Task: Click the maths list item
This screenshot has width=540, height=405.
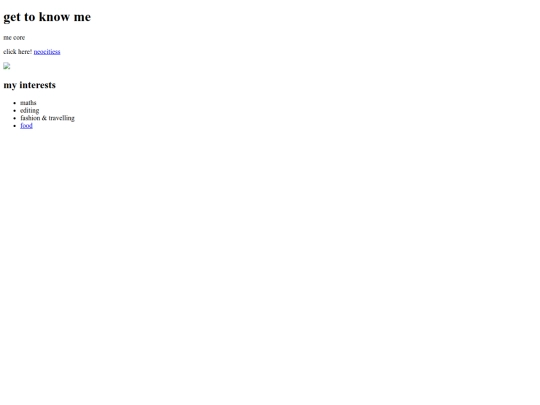Action: click(28, 103)
